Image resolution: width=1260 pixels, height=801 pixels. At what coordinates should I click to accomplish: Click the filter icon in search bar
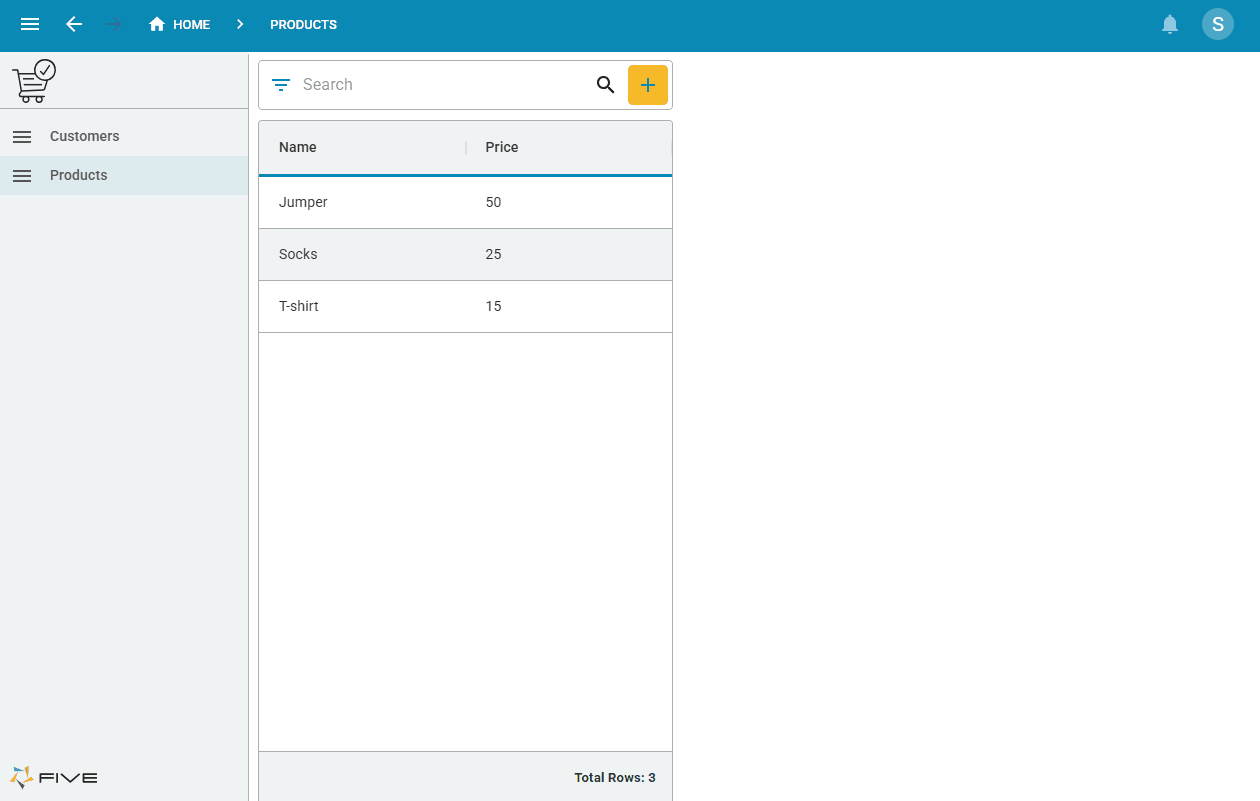pos(281,85)
